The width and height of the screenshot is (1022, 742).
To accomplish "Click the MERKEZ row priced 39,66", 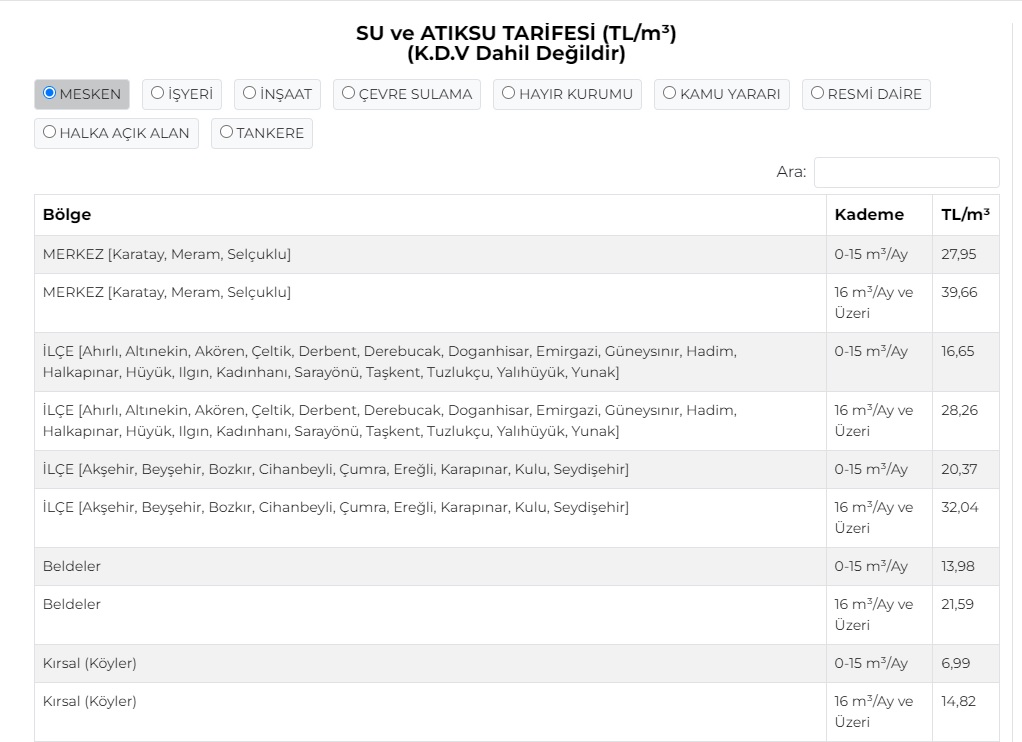I will [x=430, y=302].
